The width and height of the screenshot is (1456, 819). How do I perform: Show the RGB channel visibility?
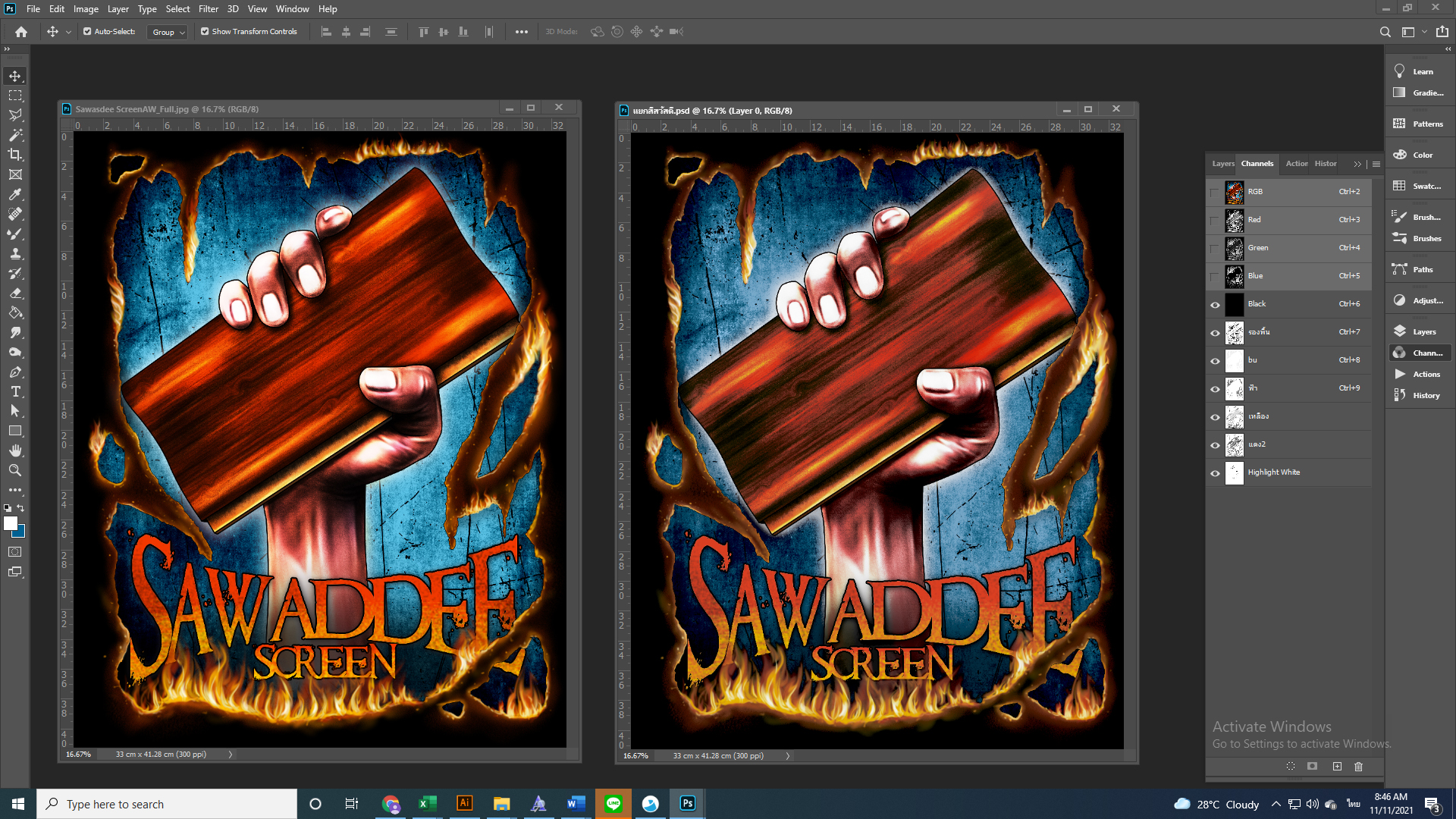pos(1214,192)
